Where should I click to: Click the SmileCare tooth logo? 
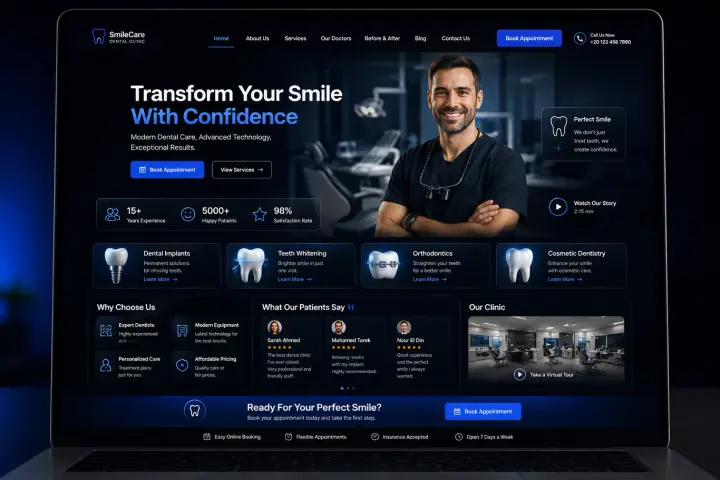tap(98, 36)
